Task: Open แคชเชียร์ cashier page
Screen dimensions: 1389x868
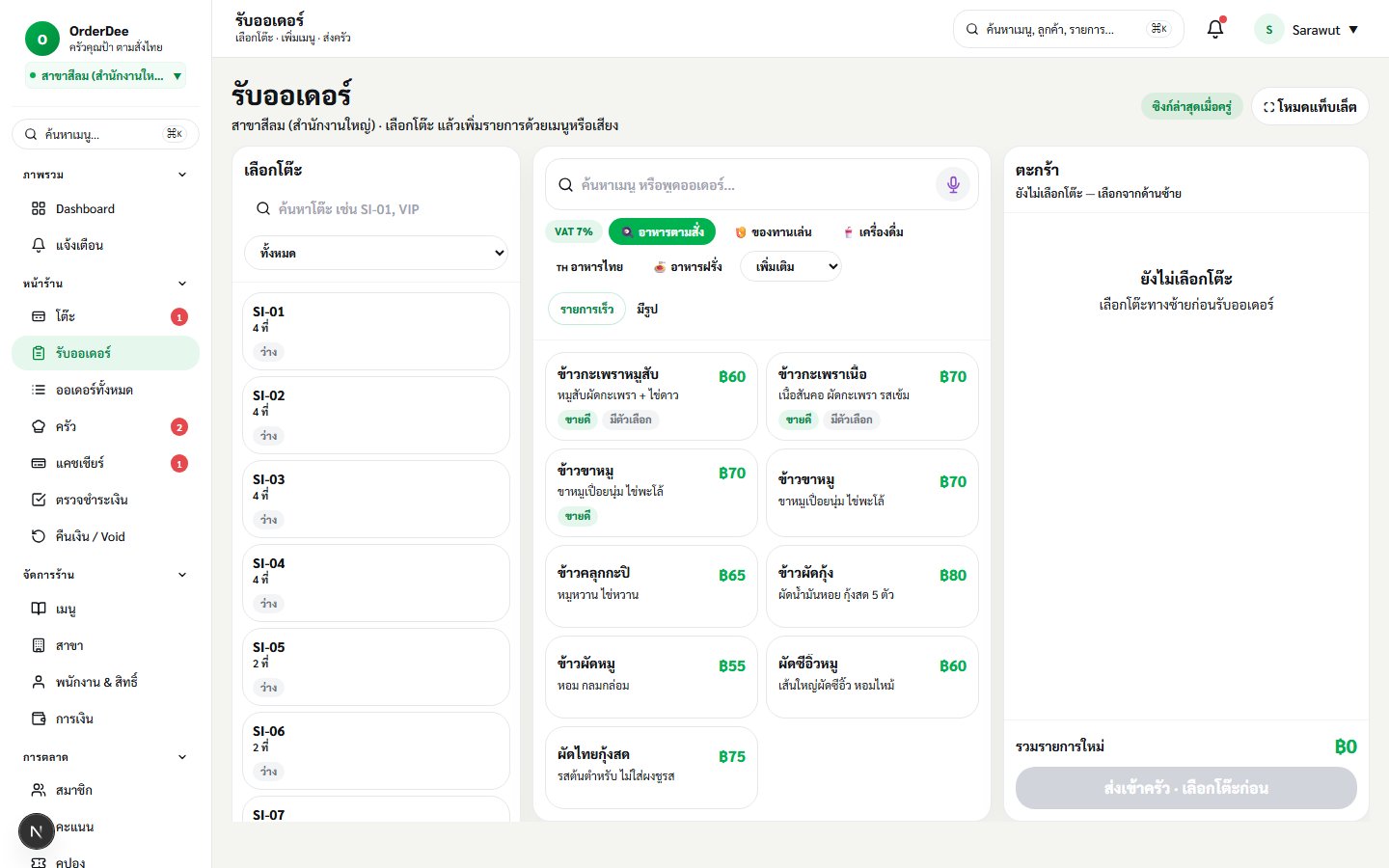Action: 105,463
